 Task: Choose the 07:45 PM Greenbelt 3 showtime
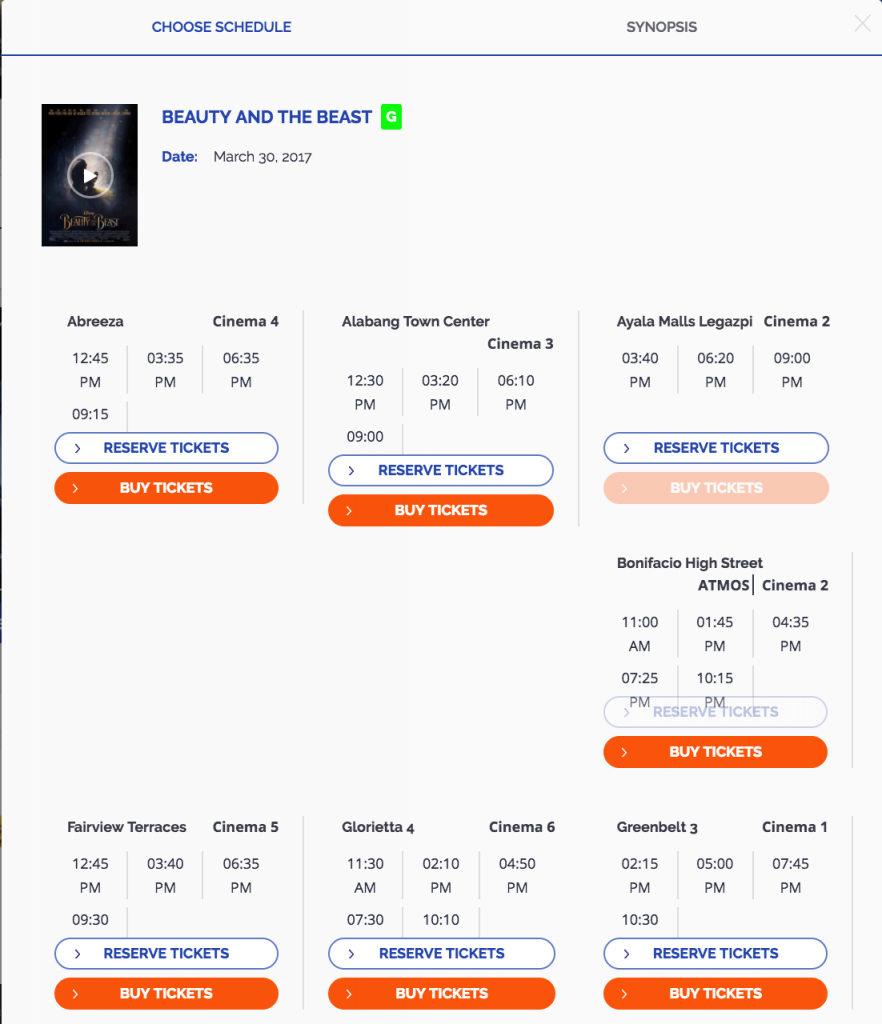(791, 875)
